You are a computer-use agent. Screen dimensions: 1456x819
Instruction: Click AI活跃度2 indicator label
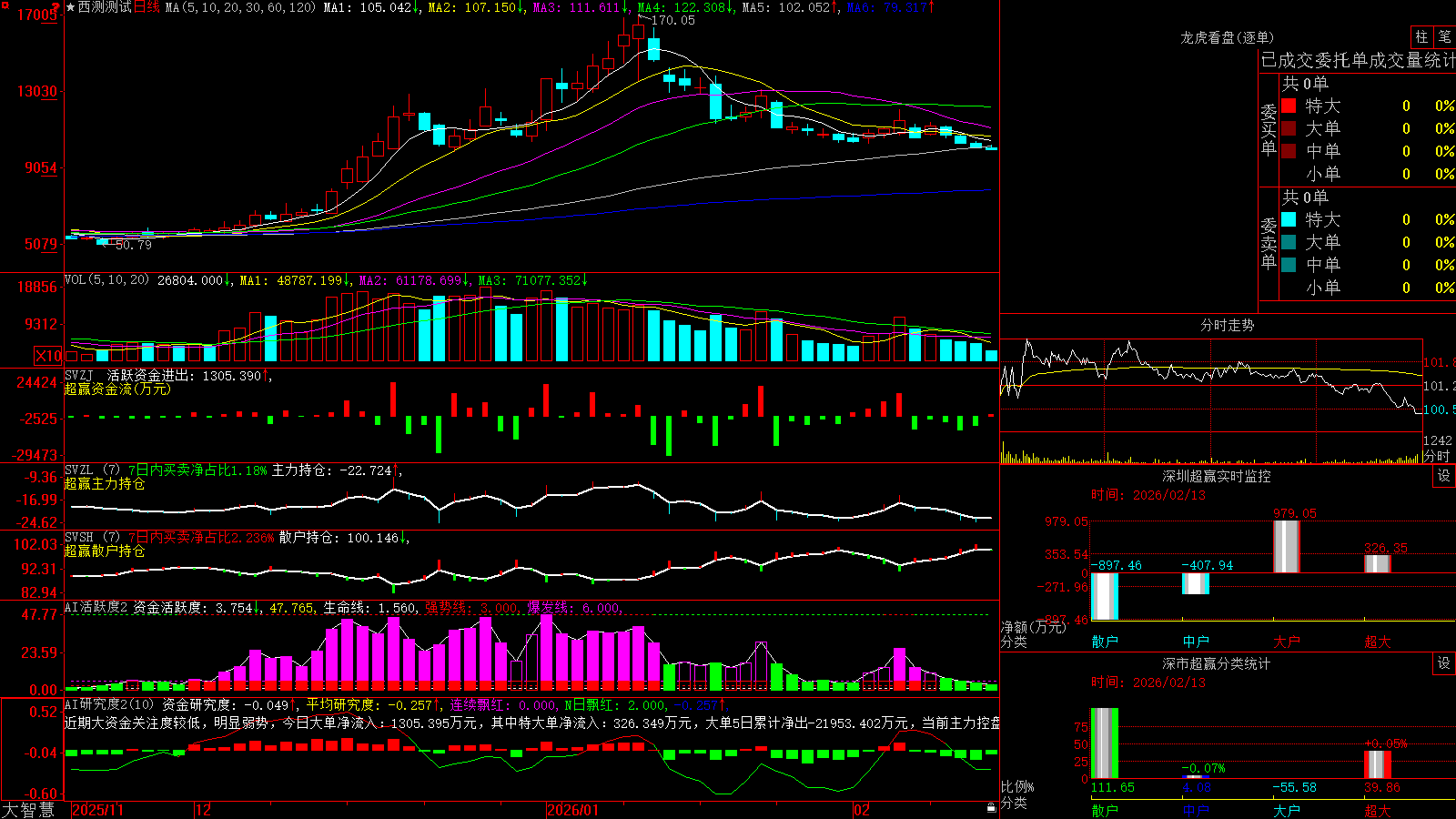[x=96, y=608]
